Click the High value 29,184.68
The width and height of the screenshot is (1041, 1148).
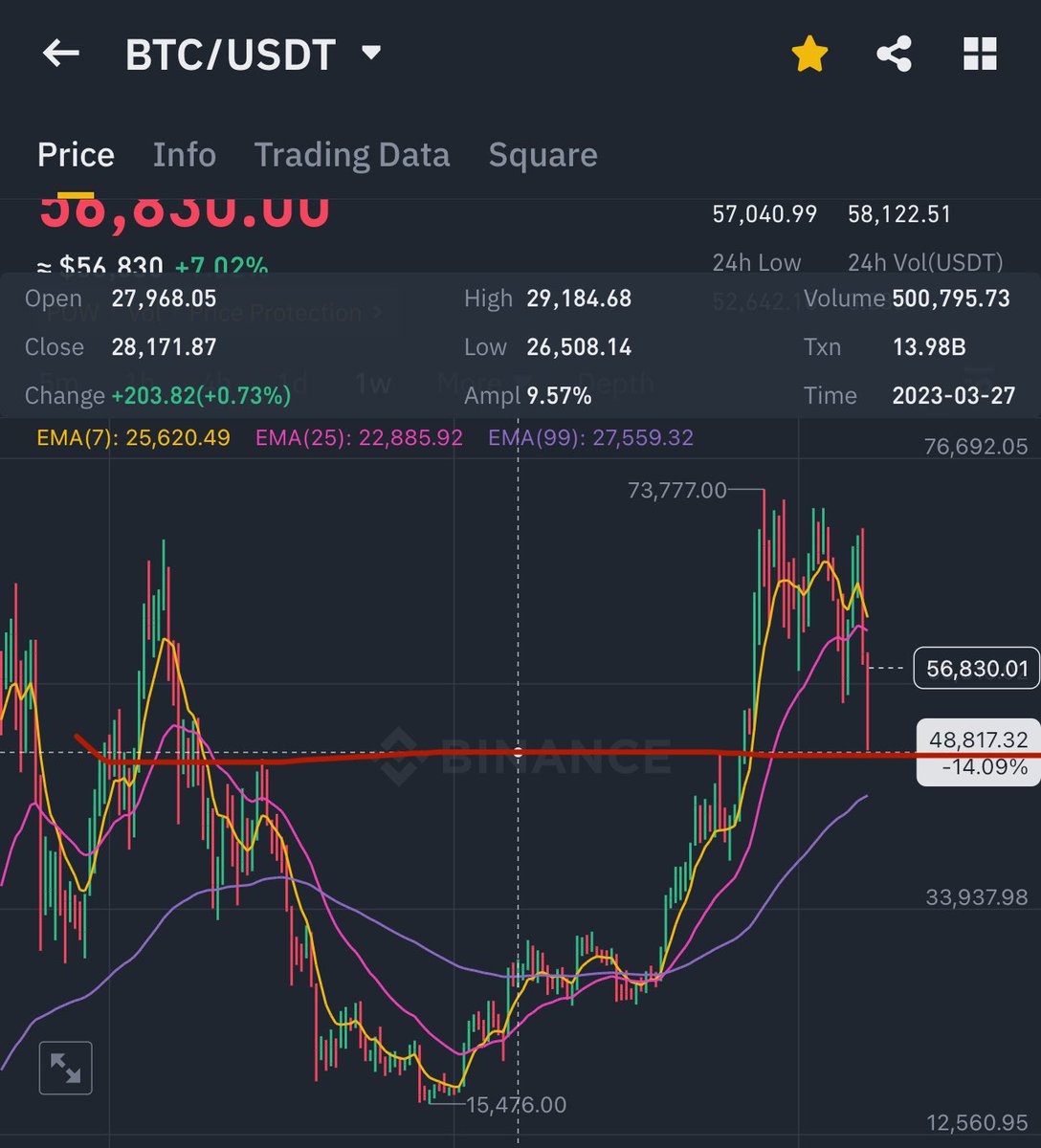click(579, 298)
